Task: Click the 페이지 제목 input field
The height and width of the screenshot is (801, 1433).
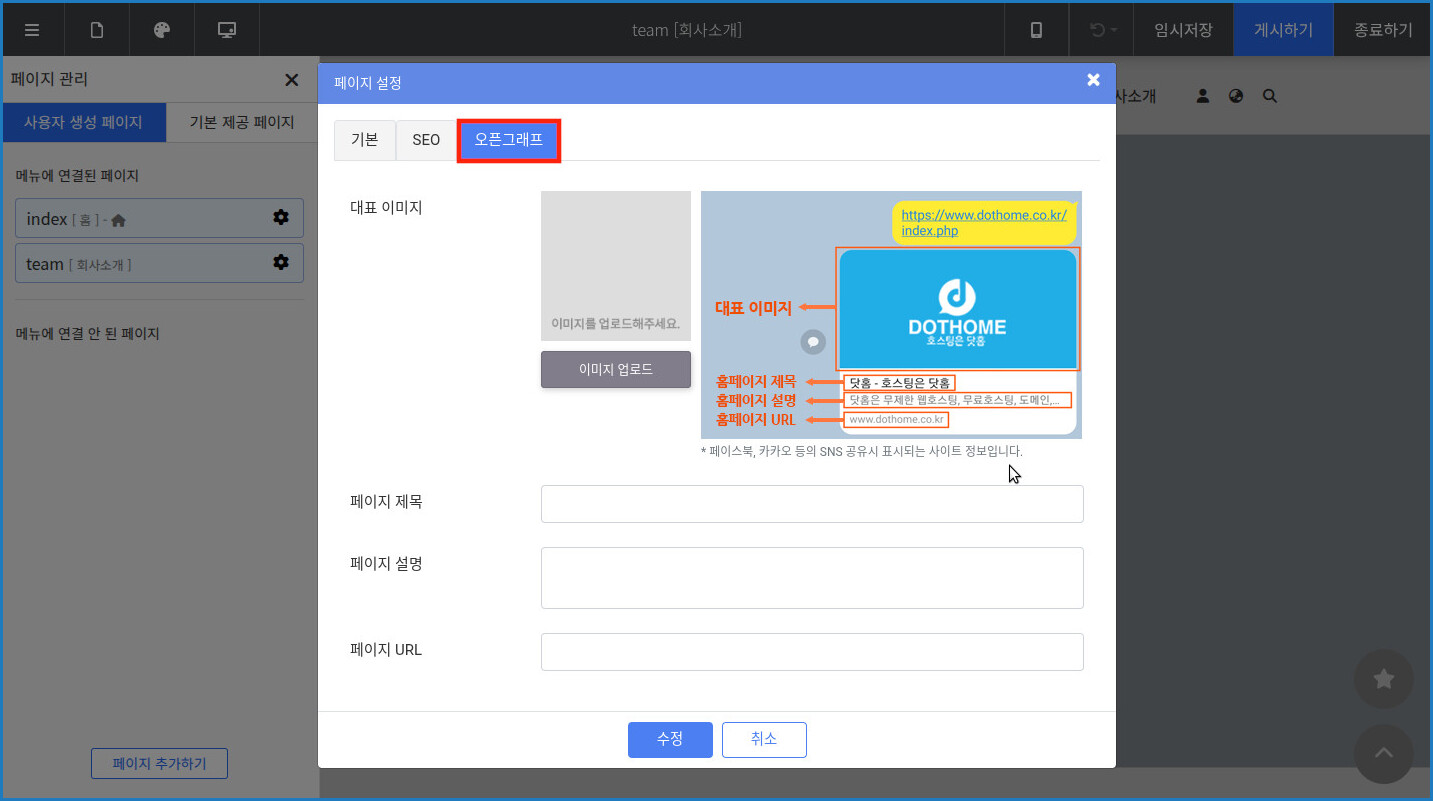Action: pos(812,504)
